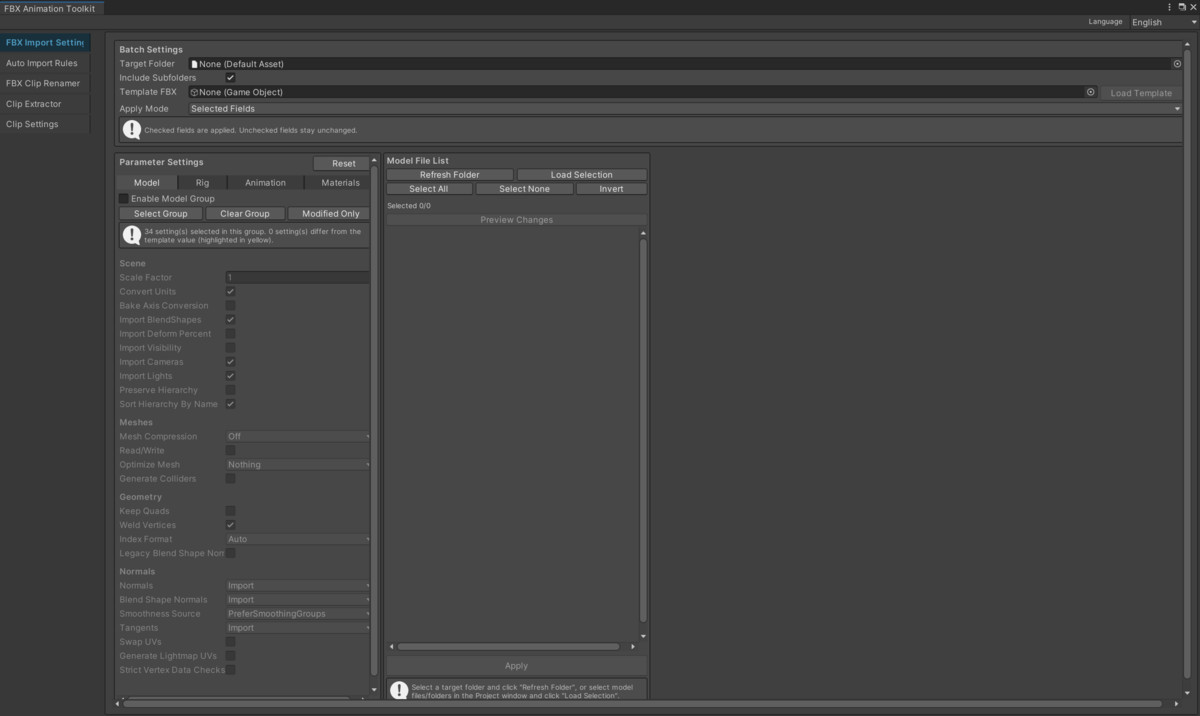Toggle the Keep Quads checkbox
The image size is (1200, 716).
(230, 511)
